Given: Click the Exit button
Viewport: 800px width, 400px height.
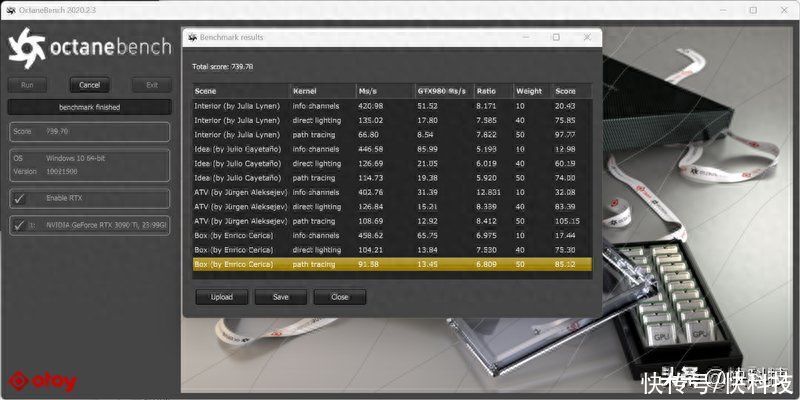Looking at the screenshot, I should (x=152, y=85).
